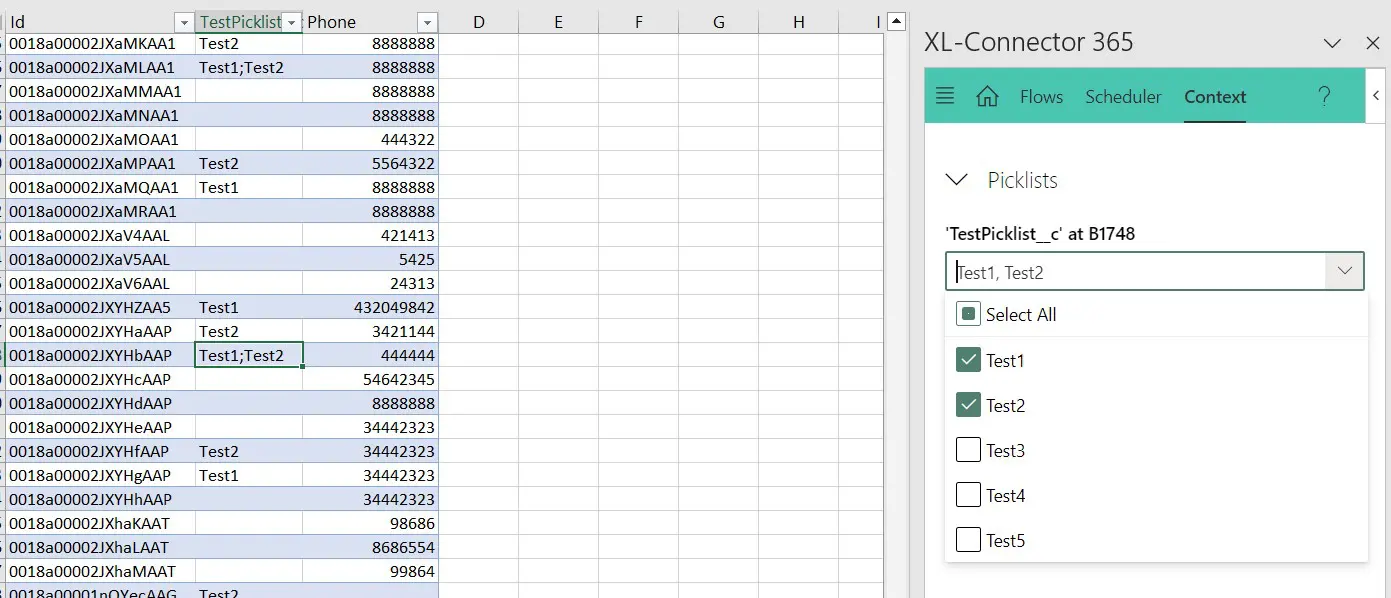This screenshot has width=1391, height=598.
Task: Collapse the task pane with side arrow
Action: click(x=1376, y=95)
